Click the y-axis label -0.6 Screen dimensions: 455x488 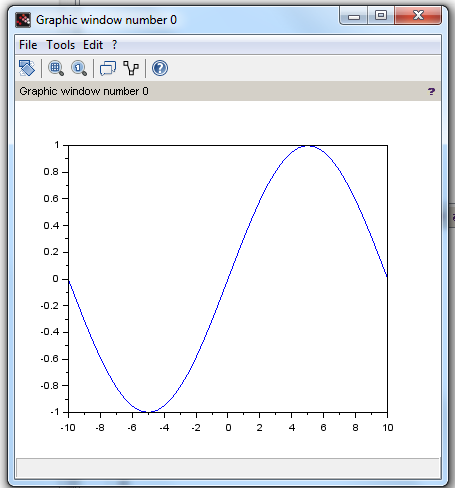[50, 359]
